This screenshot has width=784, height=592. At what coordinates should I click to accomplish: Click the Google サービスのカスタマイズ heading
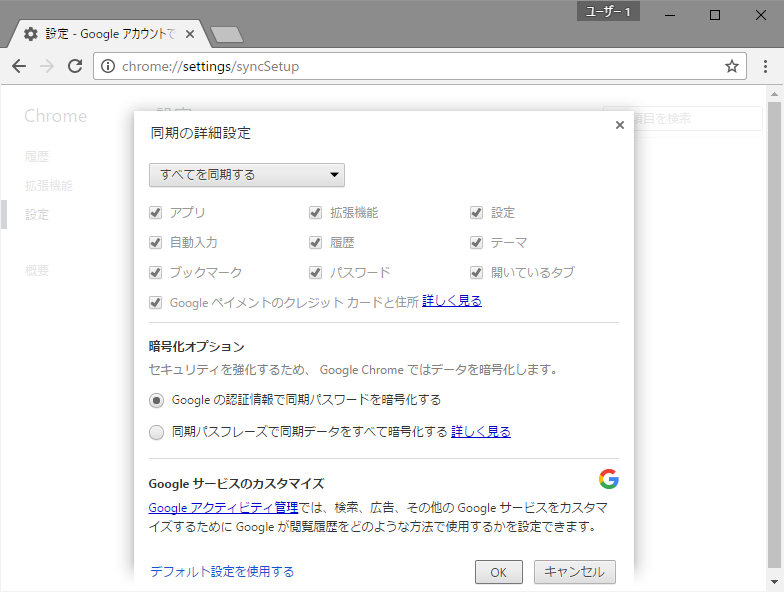pyautogui.click(x=236, y=484)
